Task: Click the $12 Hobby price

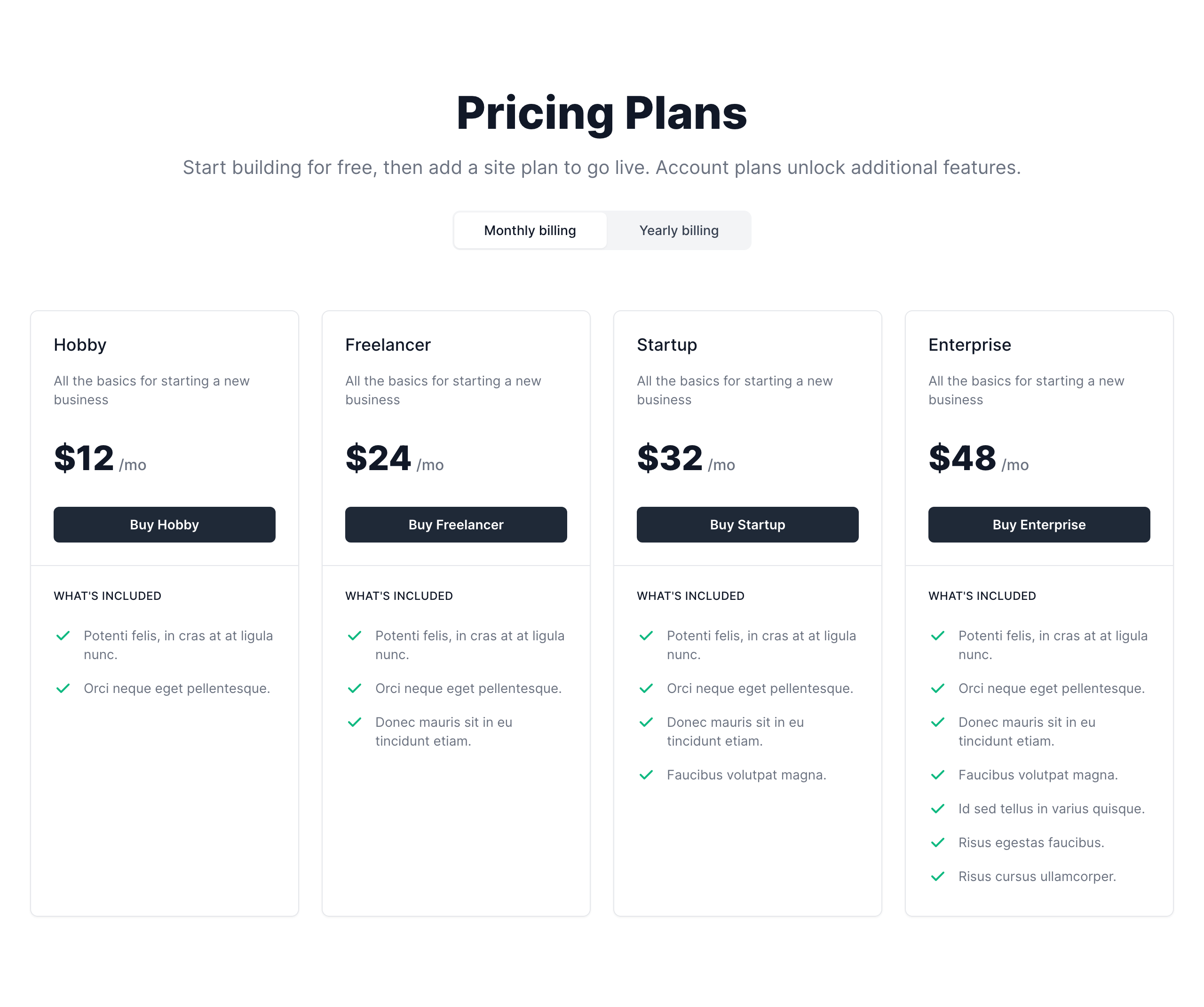Action: [84, 458]
